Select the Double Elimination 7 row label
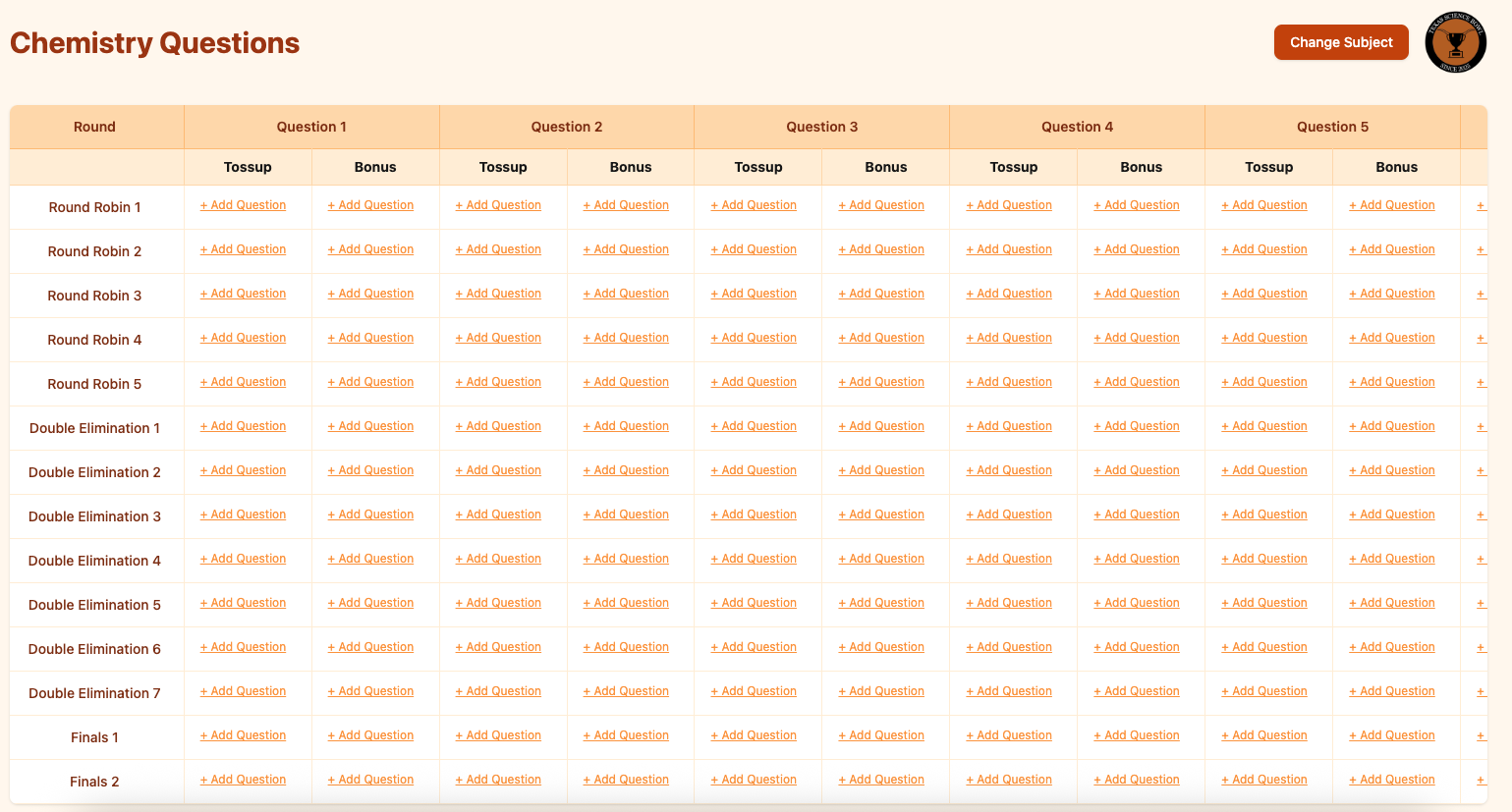Image resolution: width=1512 pixels, height=812 pixels. tap(94, 693)
